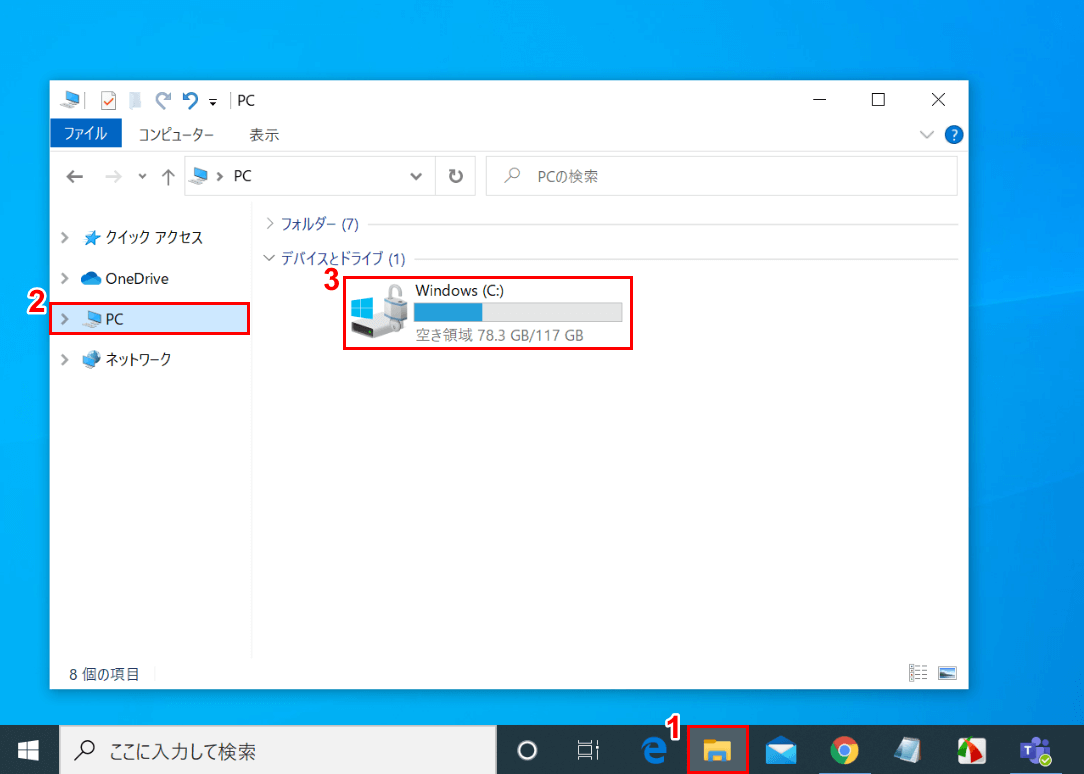The width and height of the screenshot is (1084, 774).
Task: Switch to the コンピューター ribbon tab
Action: pyautogui.click(x=176, y=134)
